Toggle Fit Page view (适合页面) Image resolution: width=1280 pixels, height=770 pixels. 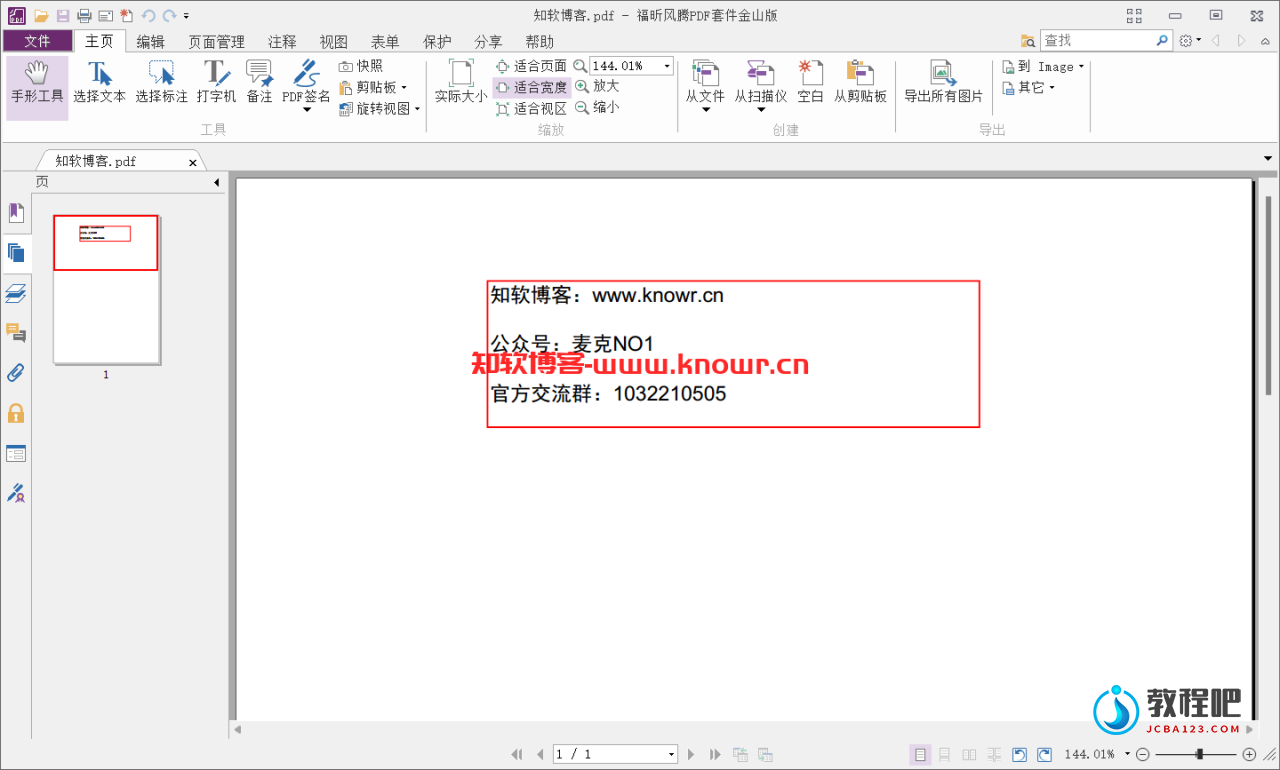click(x=531, y=66)
